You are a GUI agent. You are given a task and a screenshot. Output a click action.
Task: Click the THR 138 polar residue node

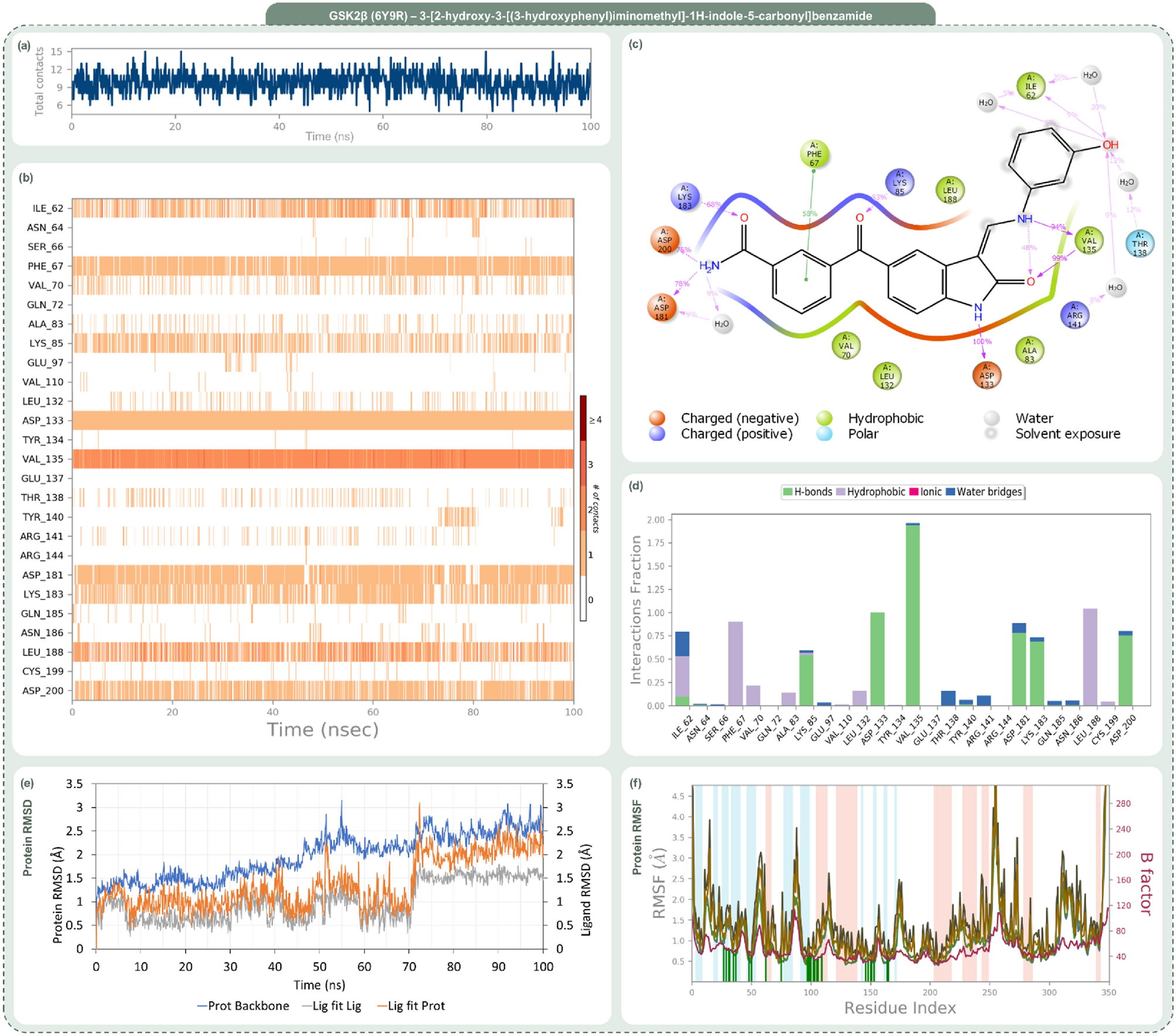[1139, 244]
